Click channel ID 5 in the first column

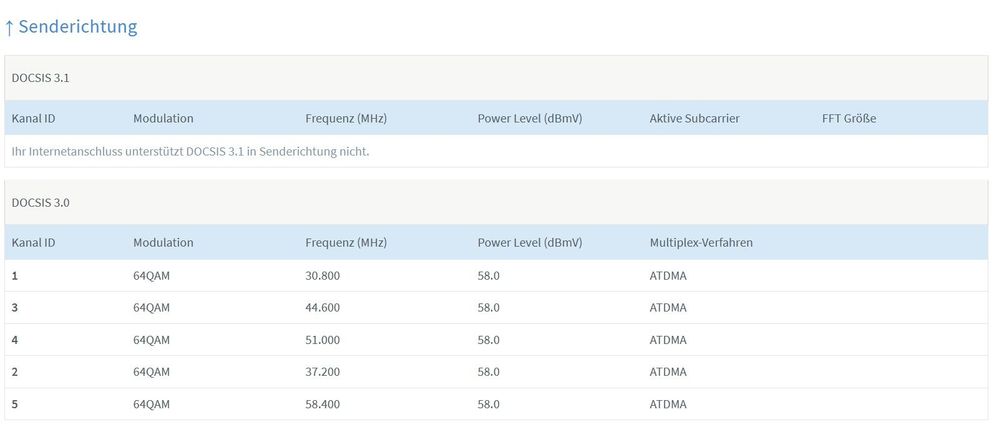[15, 404]
